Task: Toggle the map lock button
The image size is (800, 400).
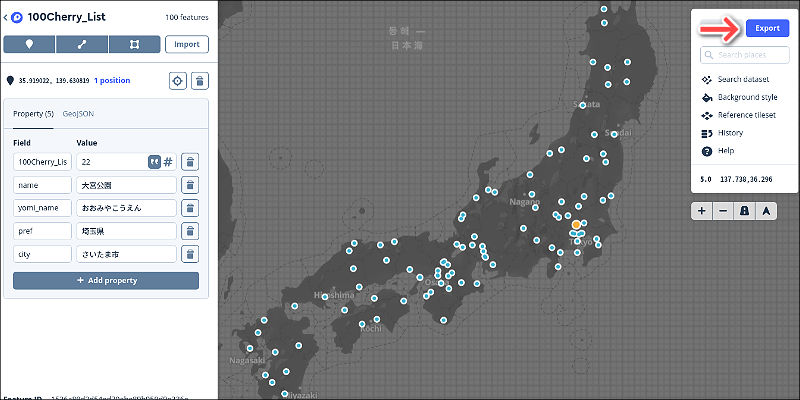Action: 744,211
